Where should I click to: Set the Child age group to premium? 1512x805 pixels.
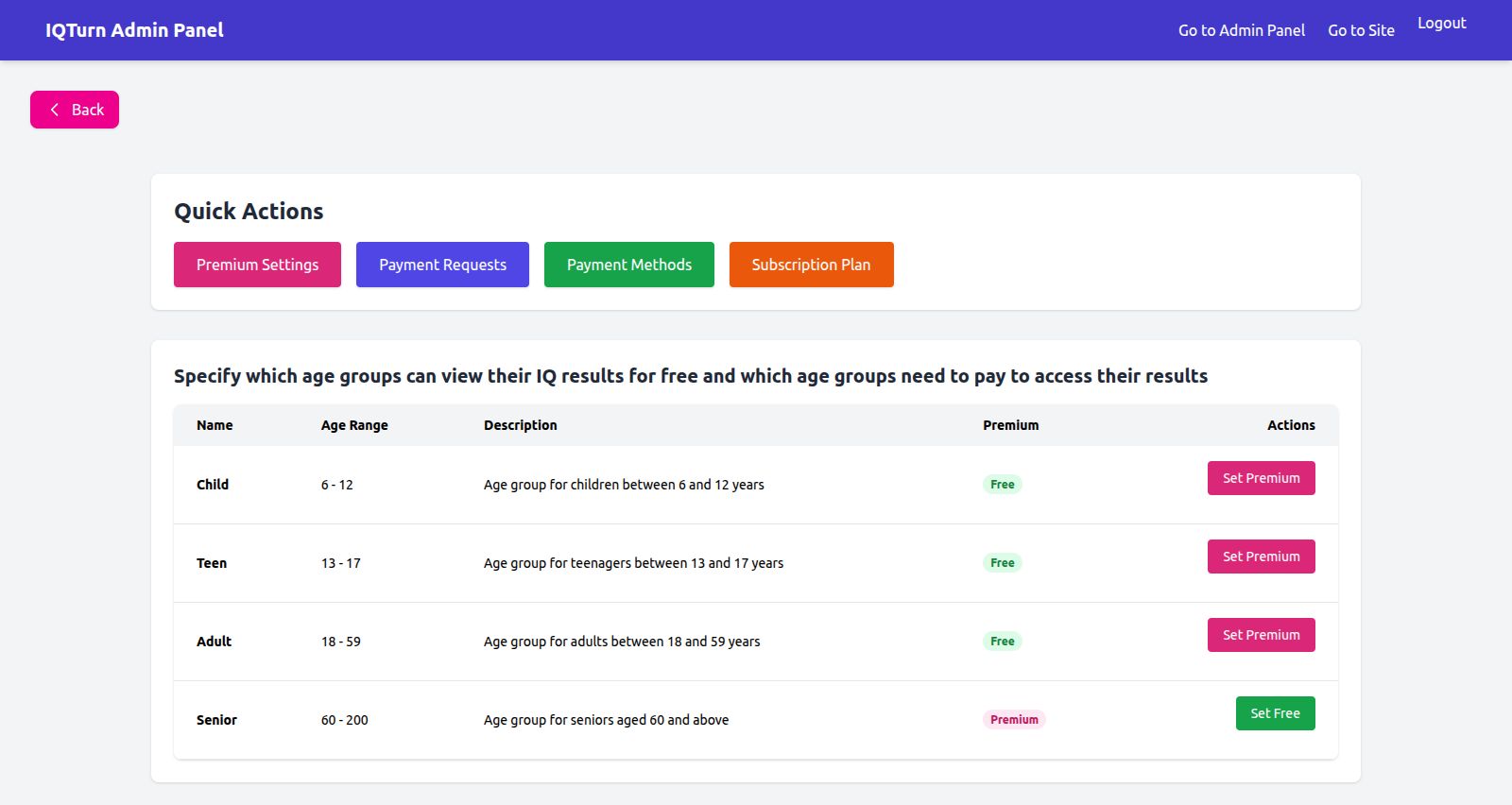click(x=1261, y=478)
